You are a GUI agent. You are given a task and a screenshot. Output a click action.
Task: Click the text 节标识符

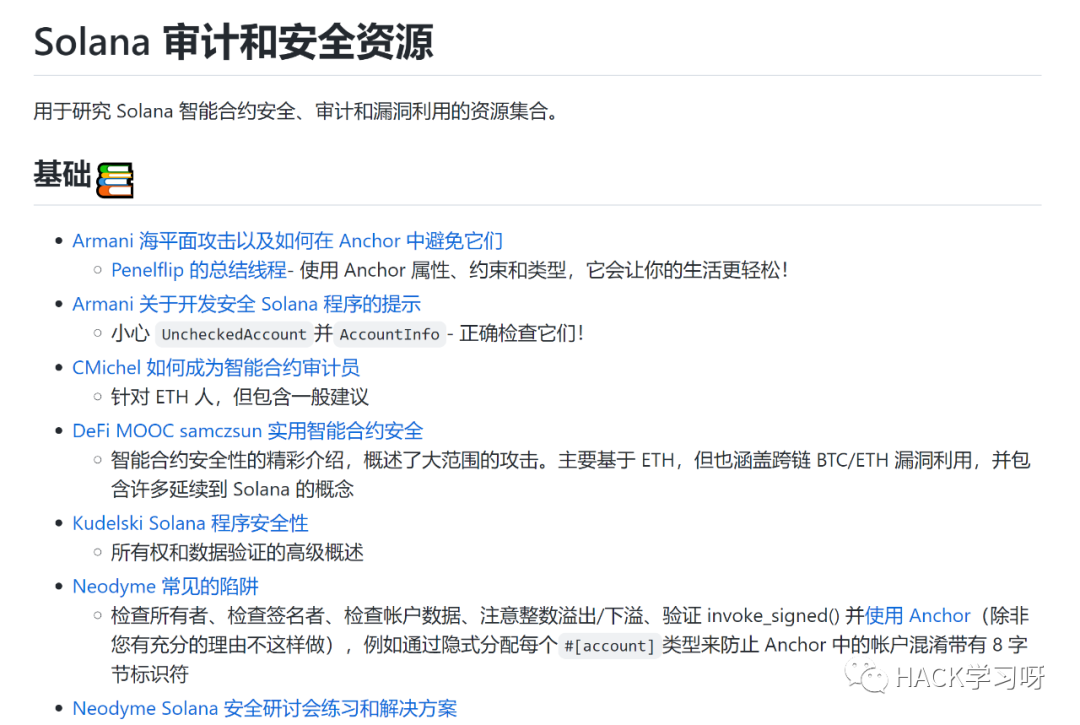pos(149,674)
